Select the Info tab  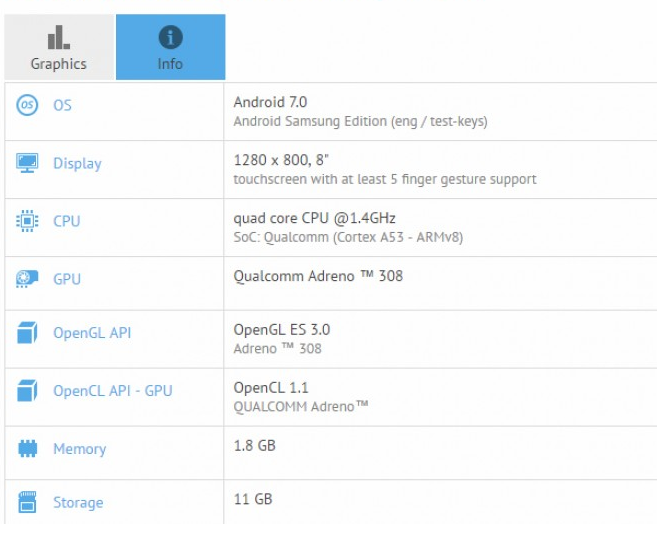pos(171,47)
